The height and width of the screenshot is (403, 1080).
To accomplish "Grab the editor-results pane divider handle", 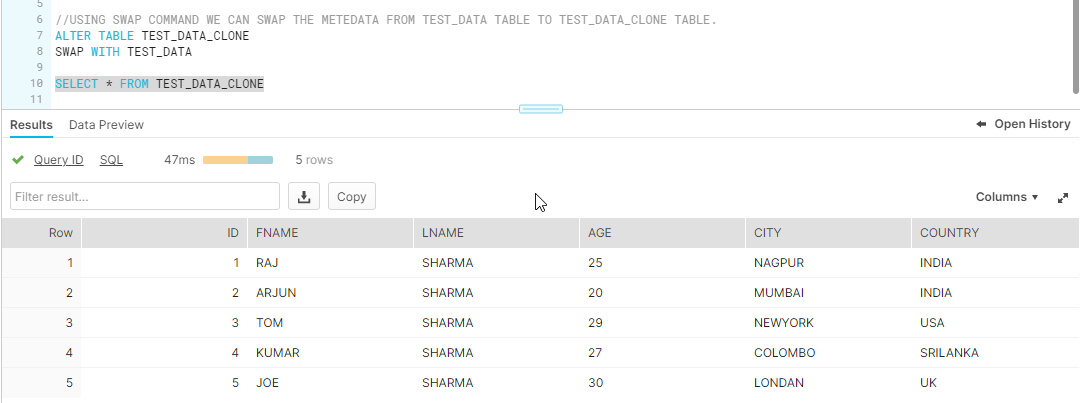I will [541, 109].
